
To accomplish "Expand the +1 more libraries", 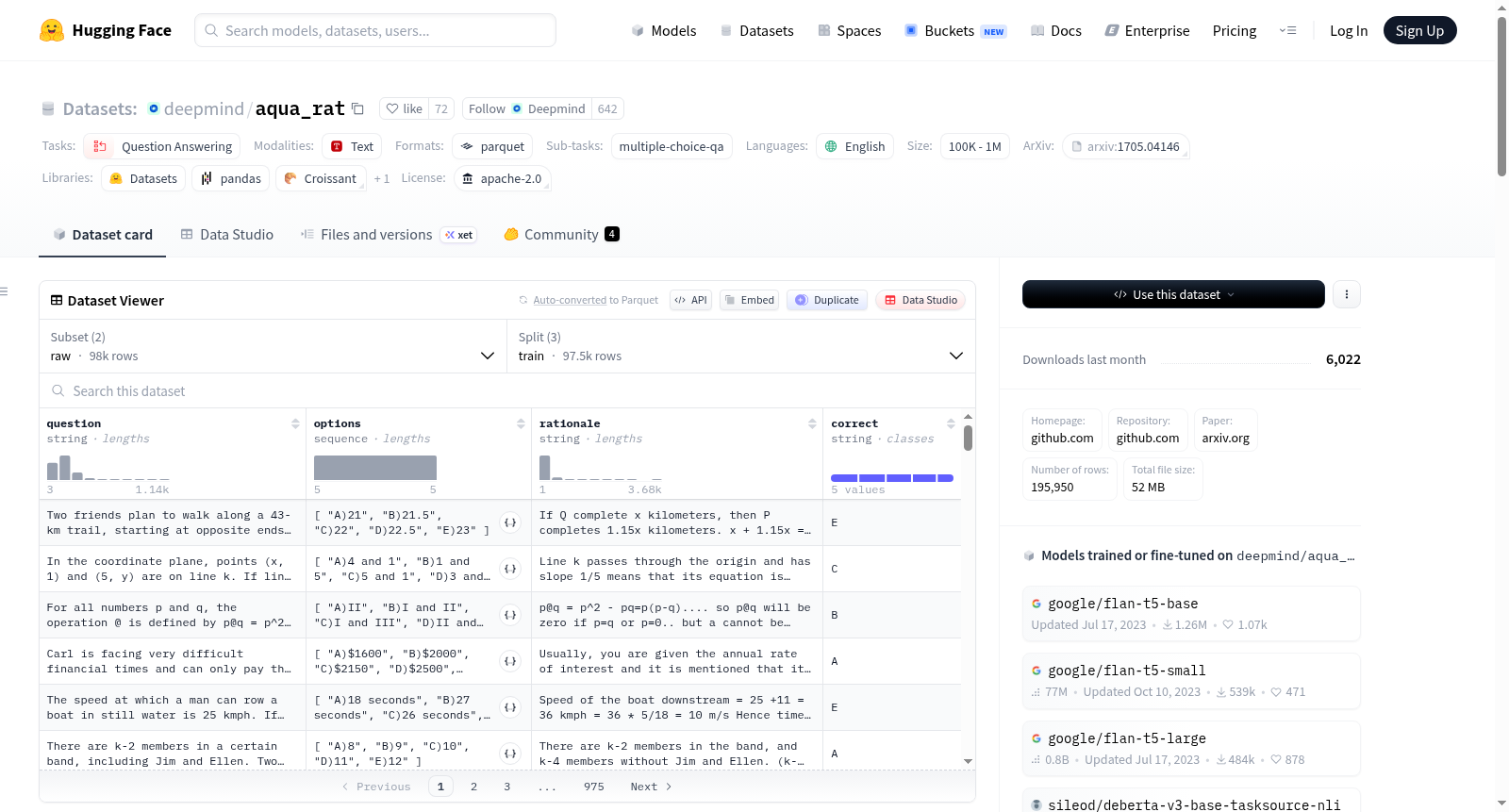I will tap(381, 178).
